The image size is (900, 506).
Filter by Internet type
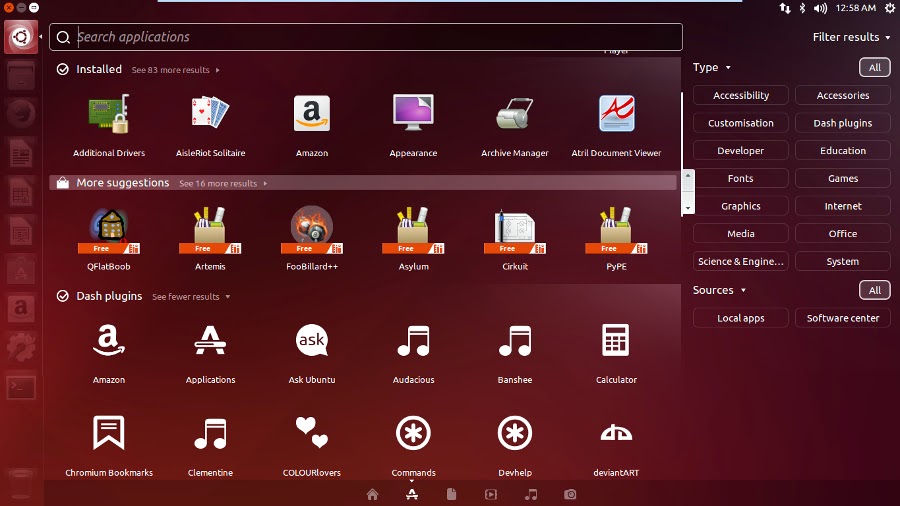pyautogui.click(x=843, y=206)
